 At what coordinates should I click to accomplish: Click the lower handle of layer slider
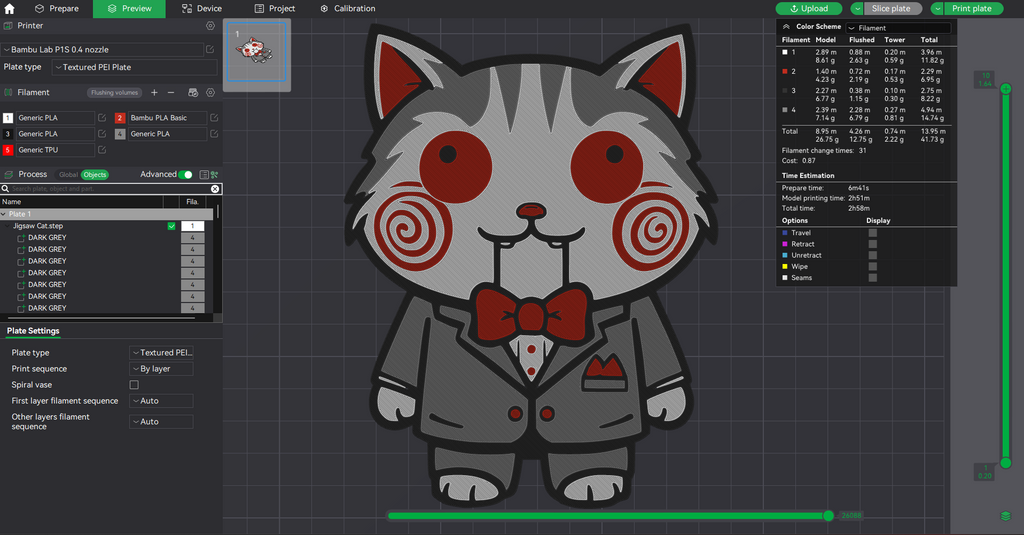(x=1006, y=462)
